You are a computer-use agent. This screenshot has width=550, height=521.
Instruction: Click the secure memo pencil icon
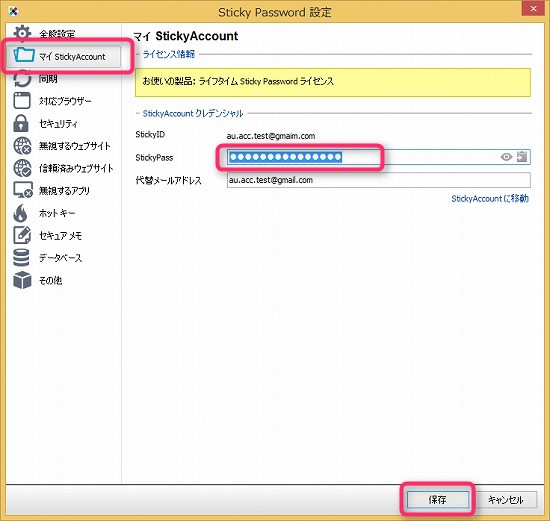(x=22, y=235)
